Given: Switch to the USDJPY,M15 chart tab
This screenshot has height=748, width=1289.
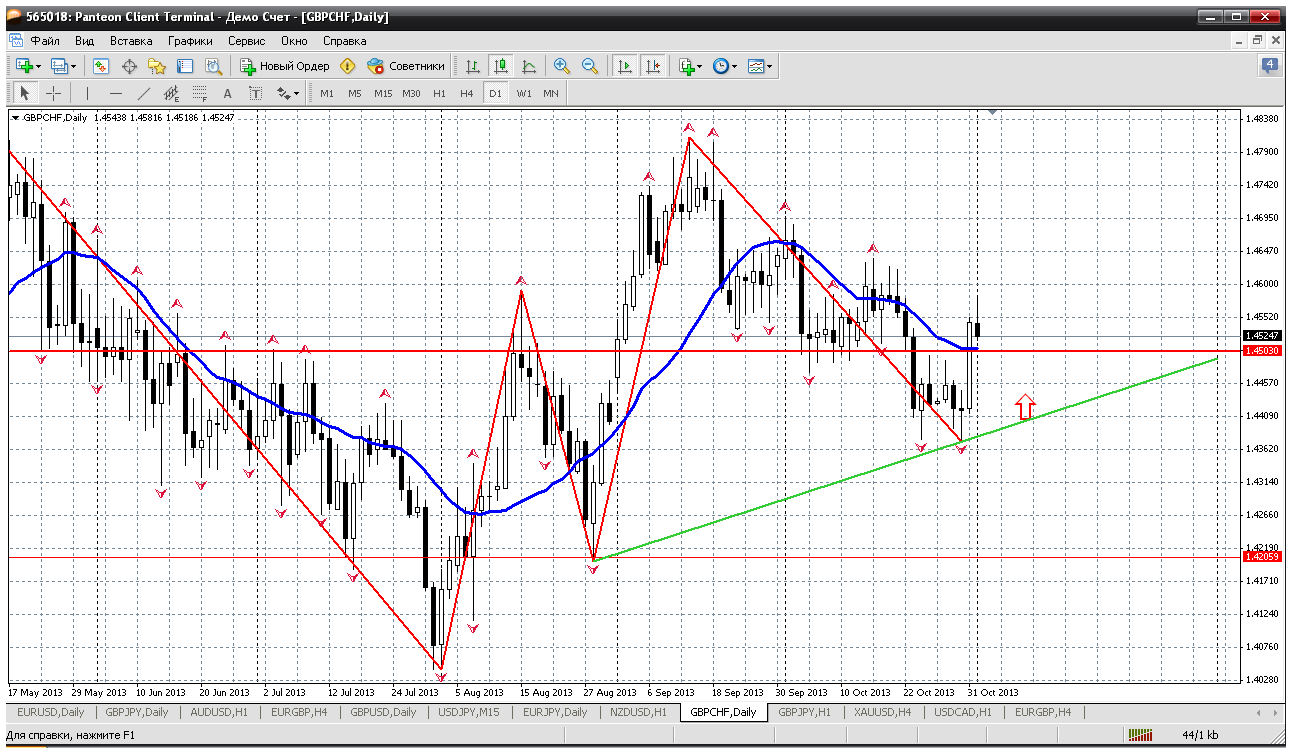Looking at the screenshot, I should [469, 712].
